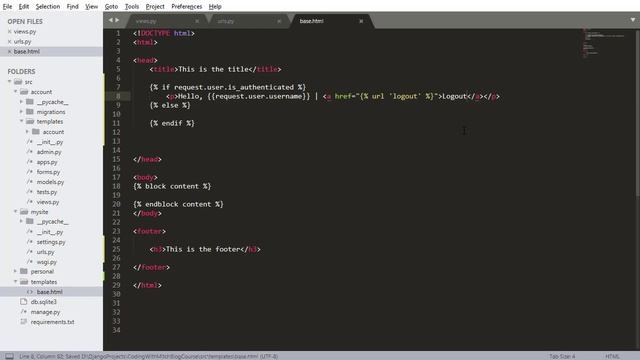This screenshot has width=640, height=360.
Task: Click the requirements.txt file icon
Action: pos(24,322)
